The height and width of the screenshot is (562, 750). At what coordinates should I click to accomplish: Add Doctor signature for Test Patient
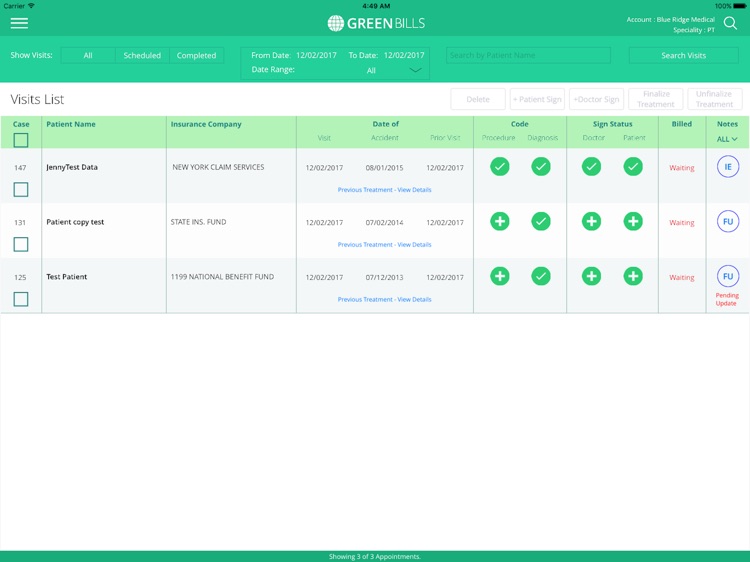click(591, 276)
